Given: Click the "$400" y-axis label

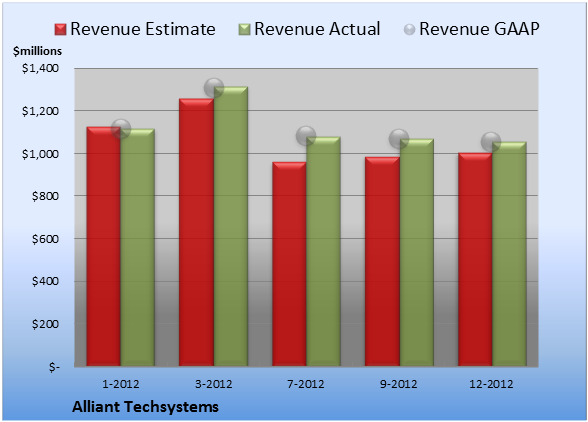Looking at the screenshot, I should (x=45, y=281).
